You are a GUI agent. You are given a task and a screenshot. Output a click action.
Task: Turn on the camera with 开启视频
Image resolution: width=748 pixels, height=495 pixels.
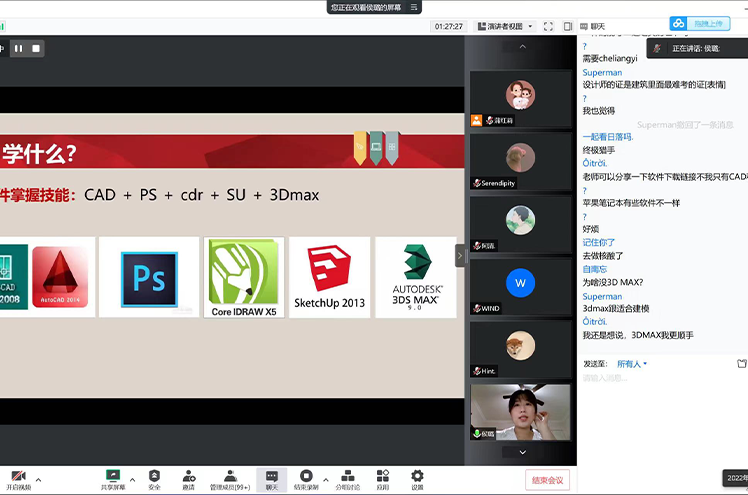click(18, 480)
